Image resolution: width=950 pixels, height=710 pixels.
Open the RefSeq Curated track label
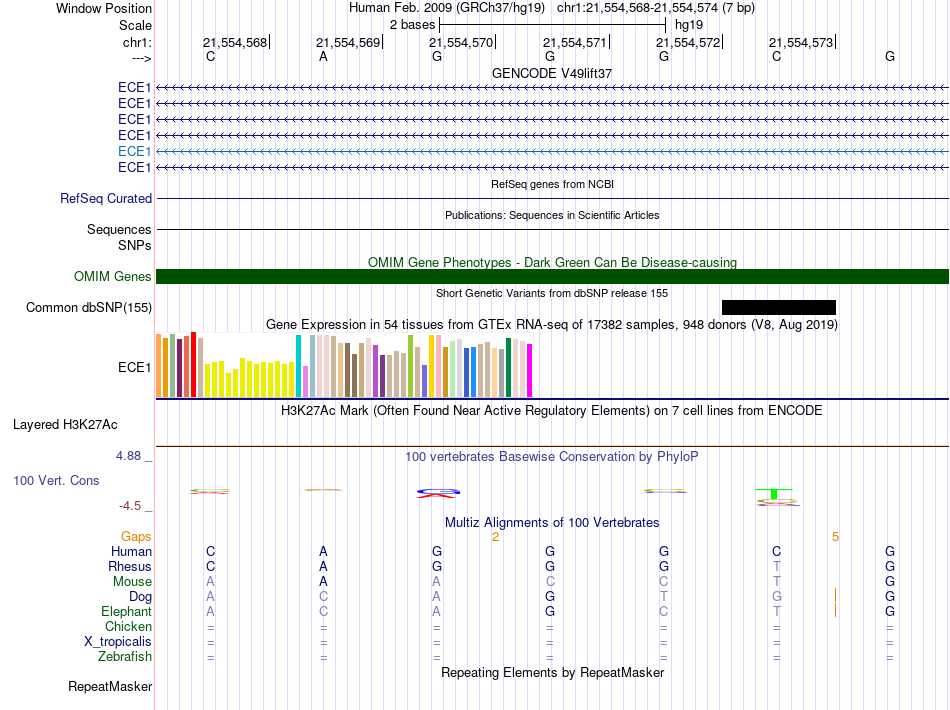pyautogui.click(x=106, y=199)
